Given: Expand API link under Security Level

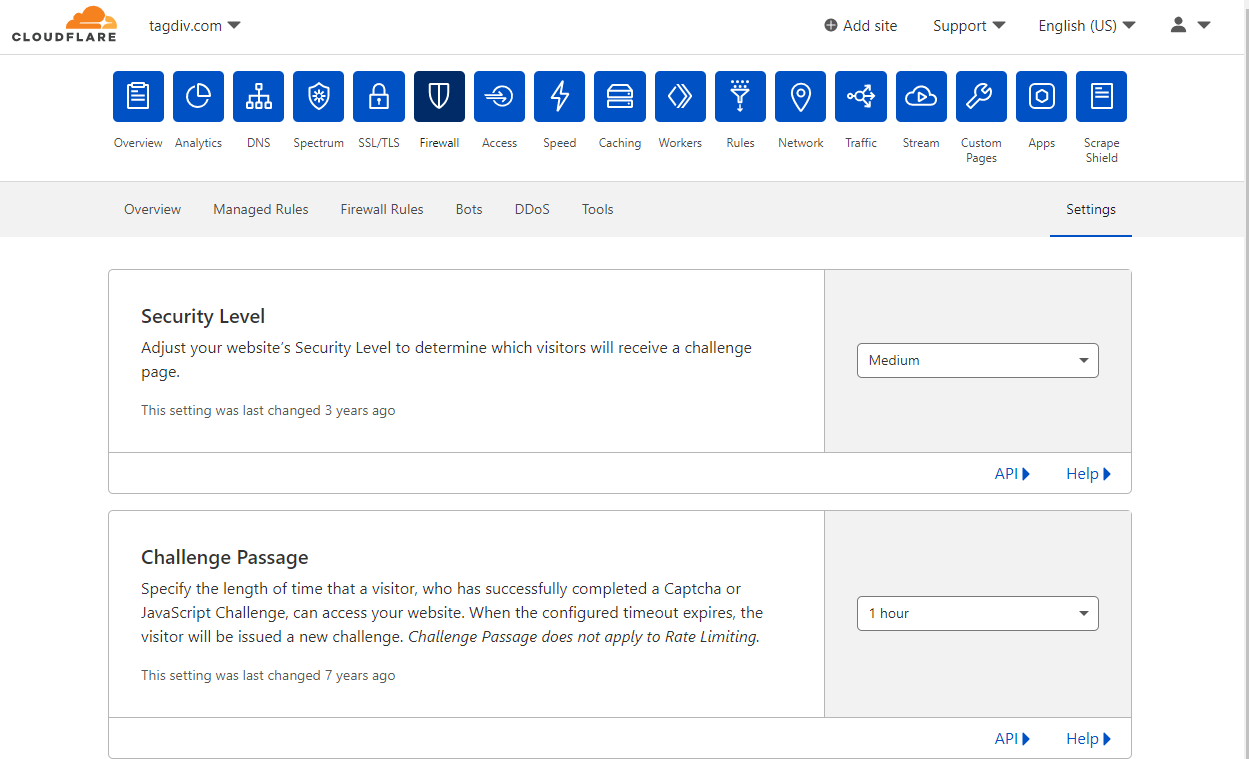Looking at the screenshot, I should click(x=1012, y=474).
